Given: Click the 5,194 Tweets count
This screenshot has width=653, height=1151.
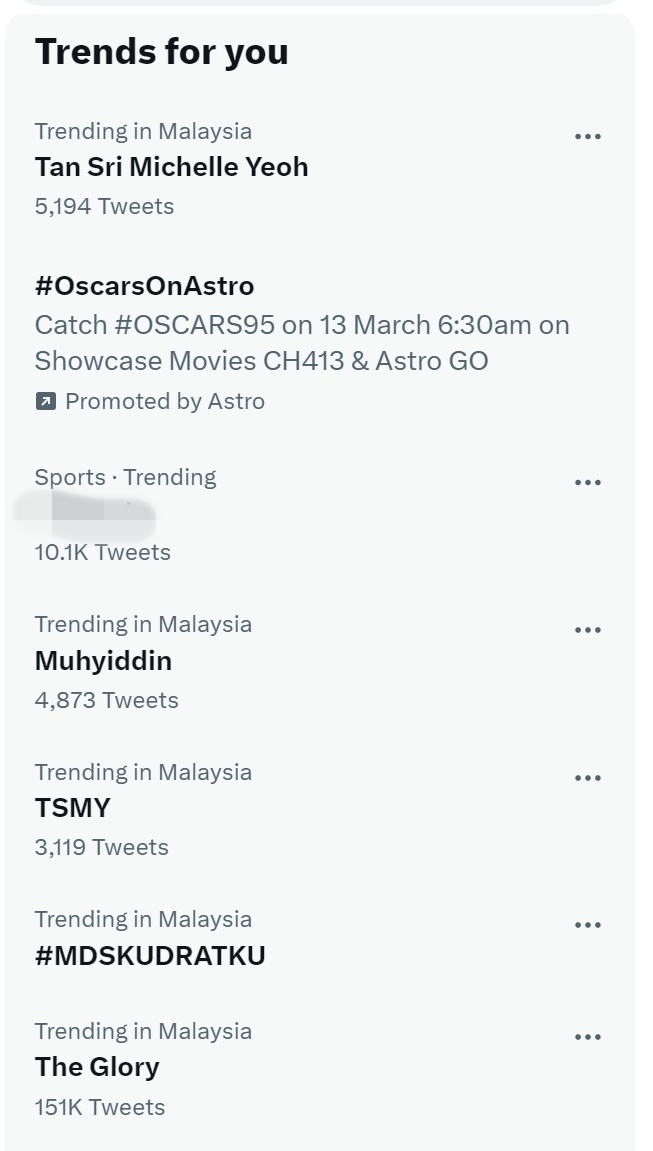Looking at the screenshot, I should click(x=104, y=207).
